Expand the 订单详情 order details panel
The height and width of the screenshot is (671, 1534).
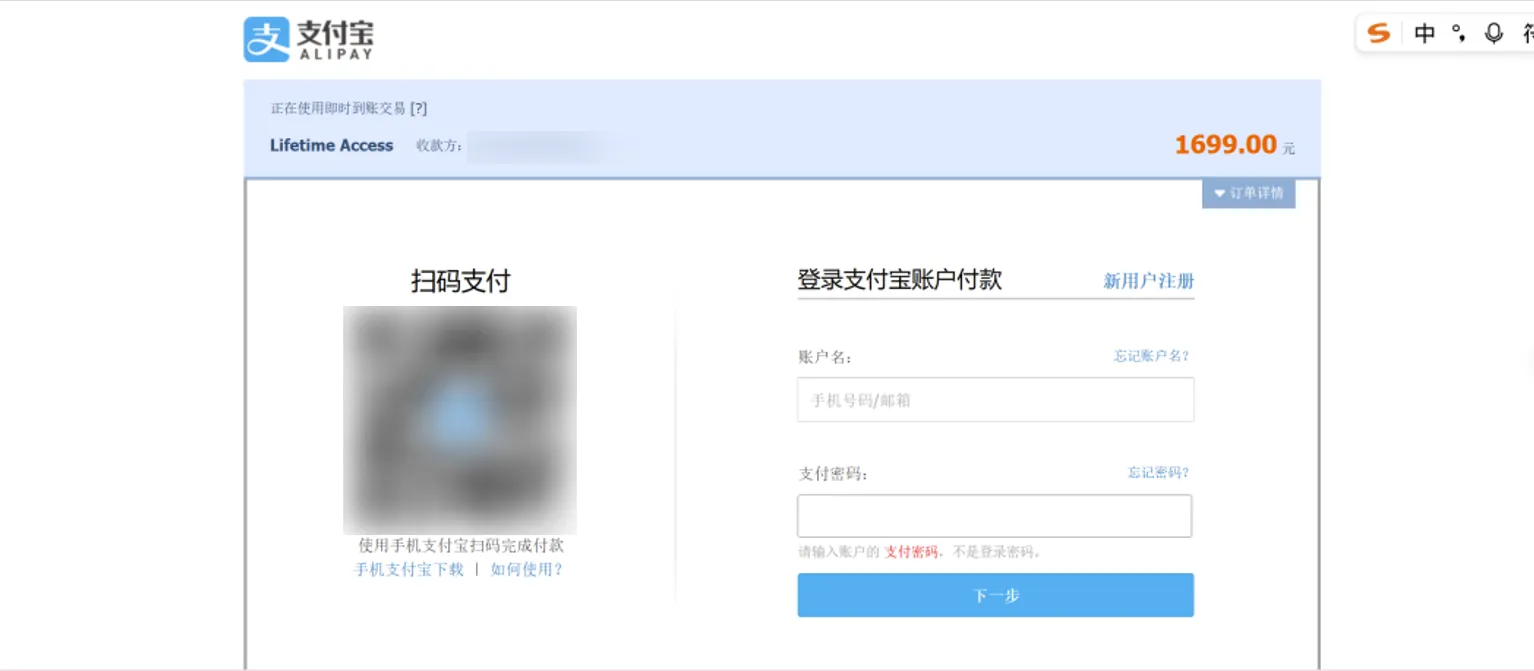pos(1248,193)
